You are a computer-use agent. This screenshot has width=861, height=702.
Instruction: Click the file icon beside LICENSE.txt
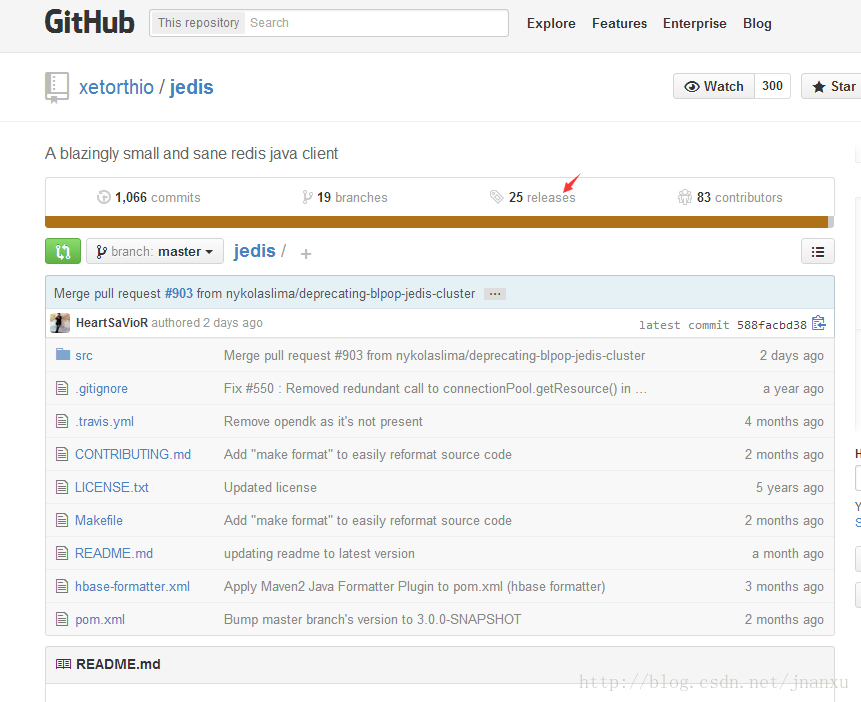click(62, 487)
